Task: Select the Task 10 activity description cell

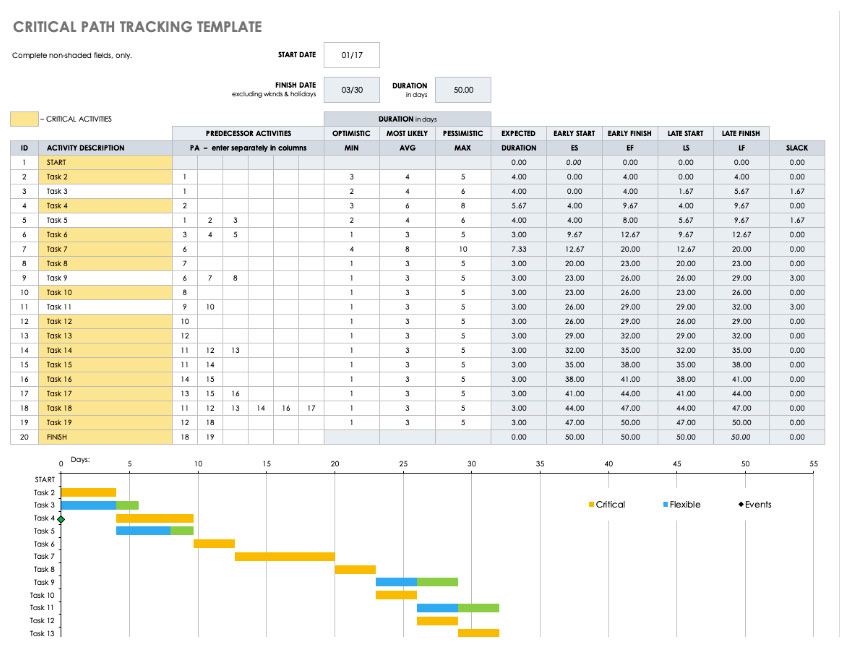Action: [x=105, y=292]
